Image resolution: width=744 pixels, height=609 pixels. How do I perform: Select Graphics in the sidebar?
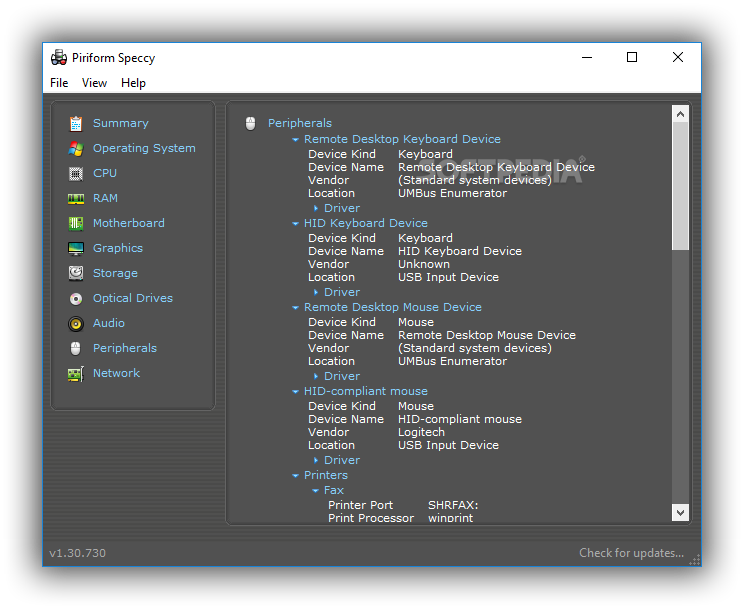point(118,248)
